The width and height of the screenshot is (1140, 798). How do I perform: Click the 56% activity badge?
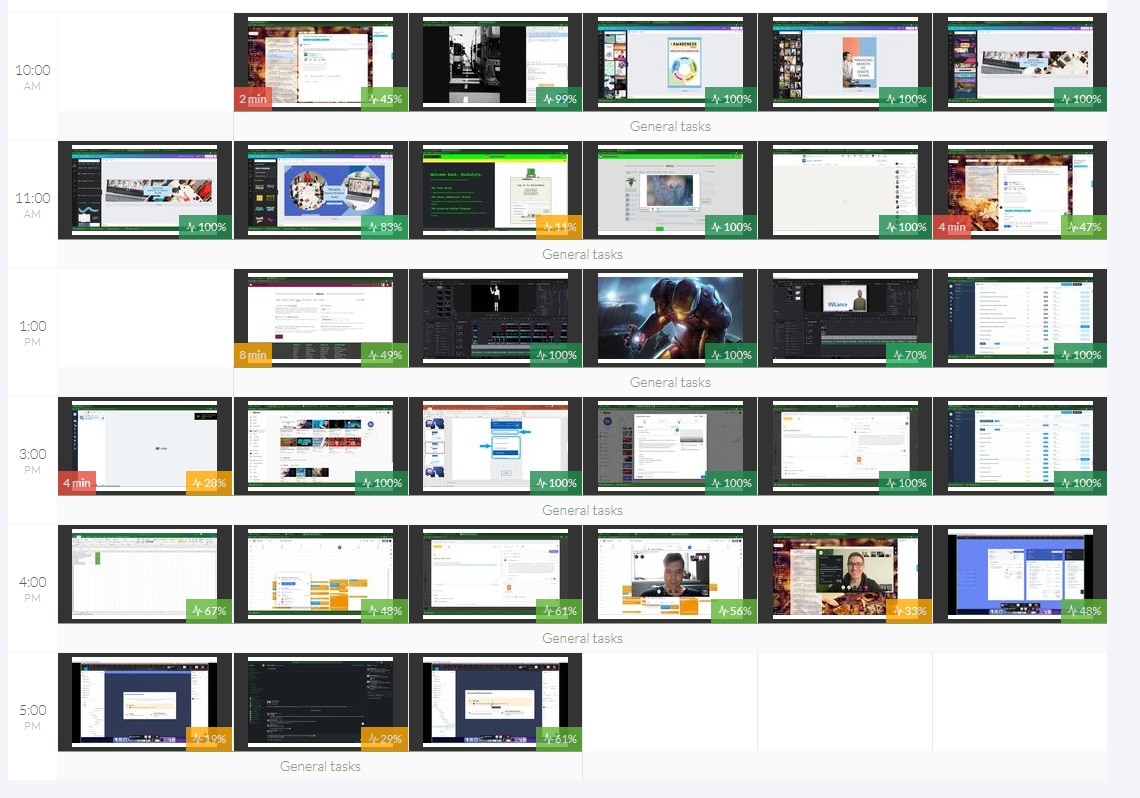click(x=734, y=610)
